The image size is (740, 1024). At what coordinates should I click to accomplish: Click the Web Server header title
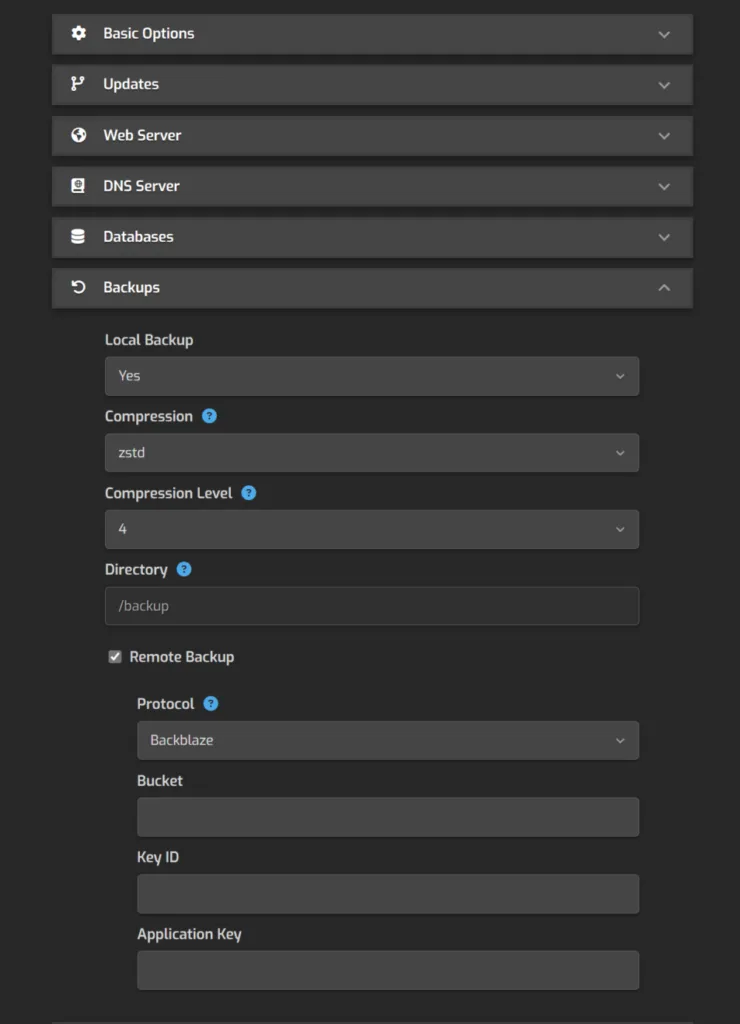142,135
